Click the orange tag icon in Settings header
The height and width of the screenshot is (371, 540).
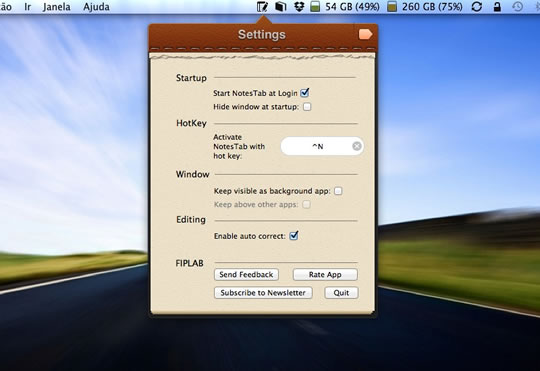click(365, 34)
